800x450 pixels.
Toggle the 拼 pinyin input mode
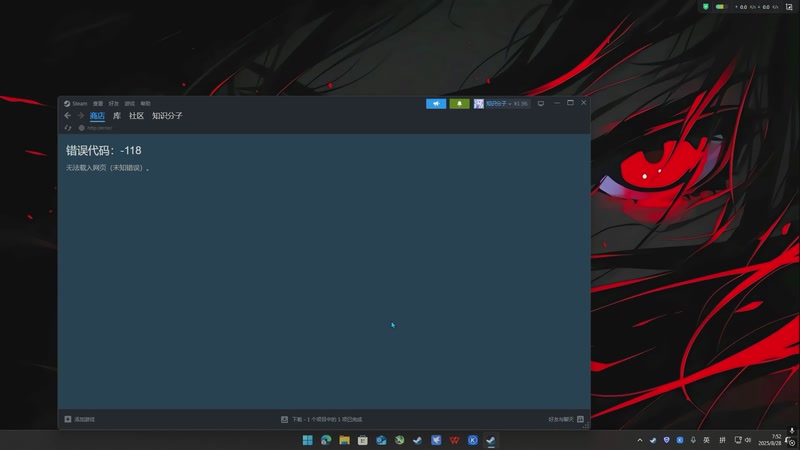pos(722,440)
